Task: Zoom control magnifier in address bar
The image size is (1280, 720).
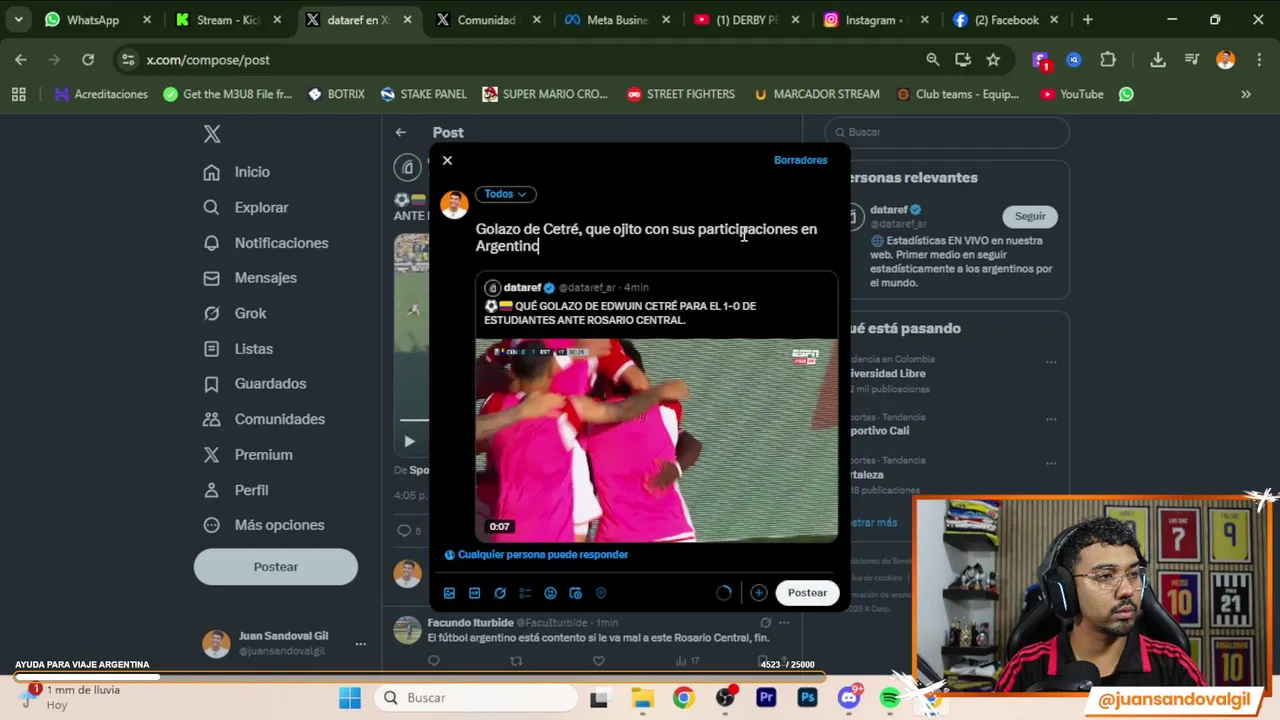Action: (933, 60)
